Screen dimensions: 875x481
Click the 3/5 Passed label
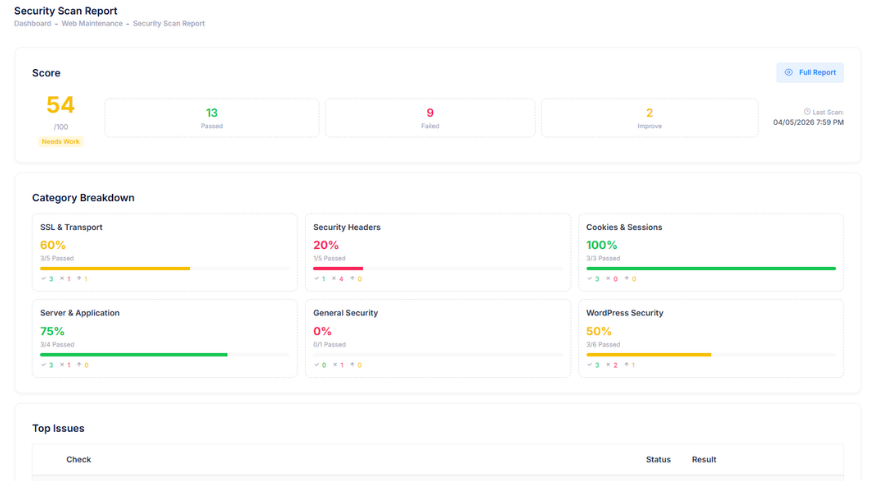click(57, 258)
